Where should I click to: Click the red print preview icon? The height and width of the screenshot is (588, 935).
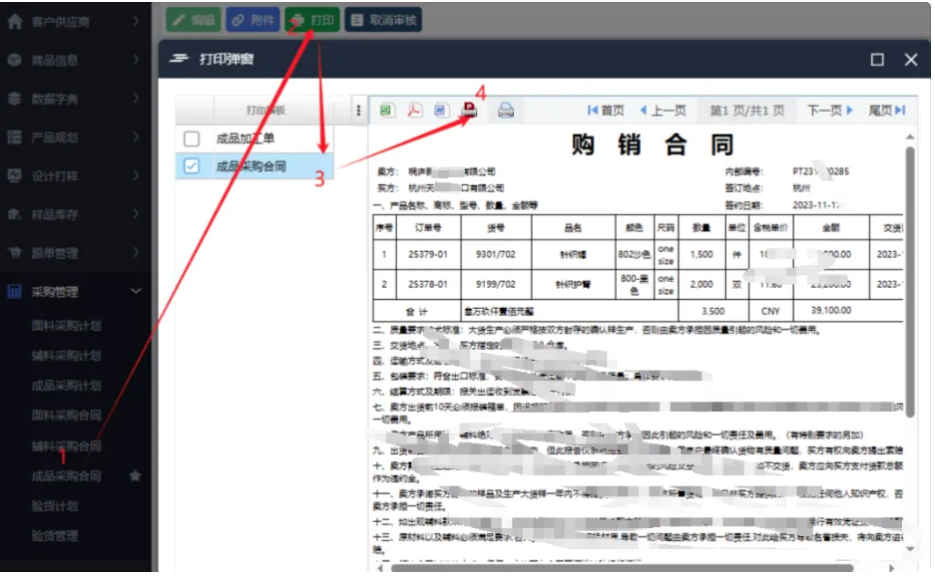click(469, 111)
